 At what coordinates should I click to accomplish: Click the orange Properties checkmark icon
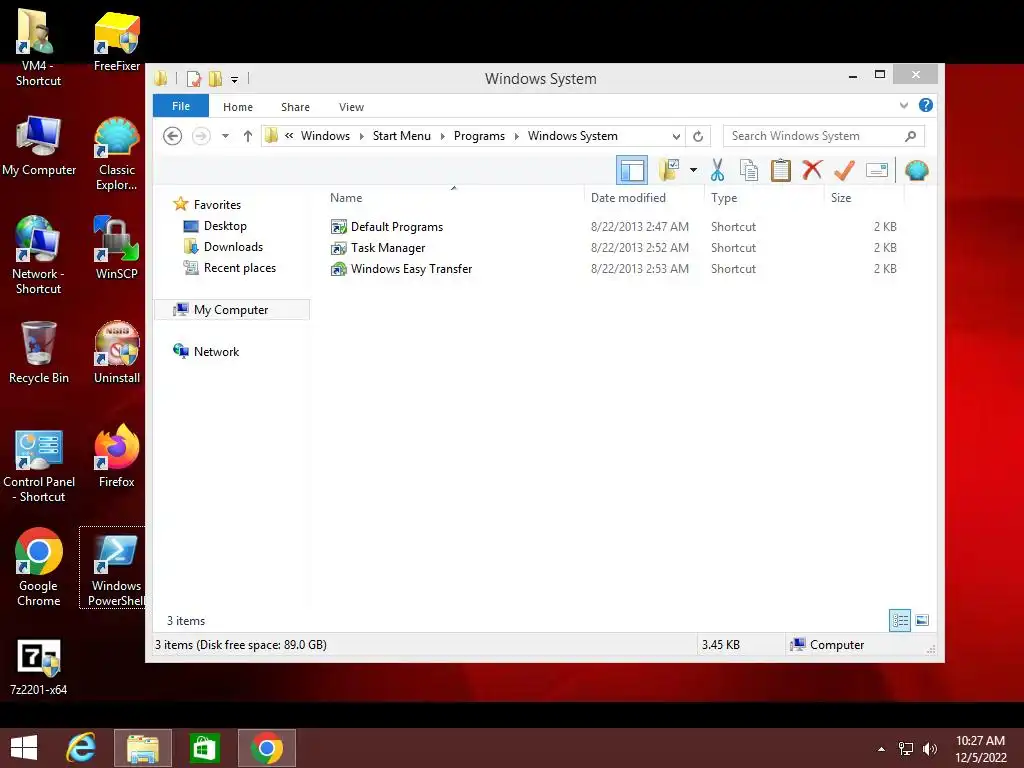click(x=844, y=170)
